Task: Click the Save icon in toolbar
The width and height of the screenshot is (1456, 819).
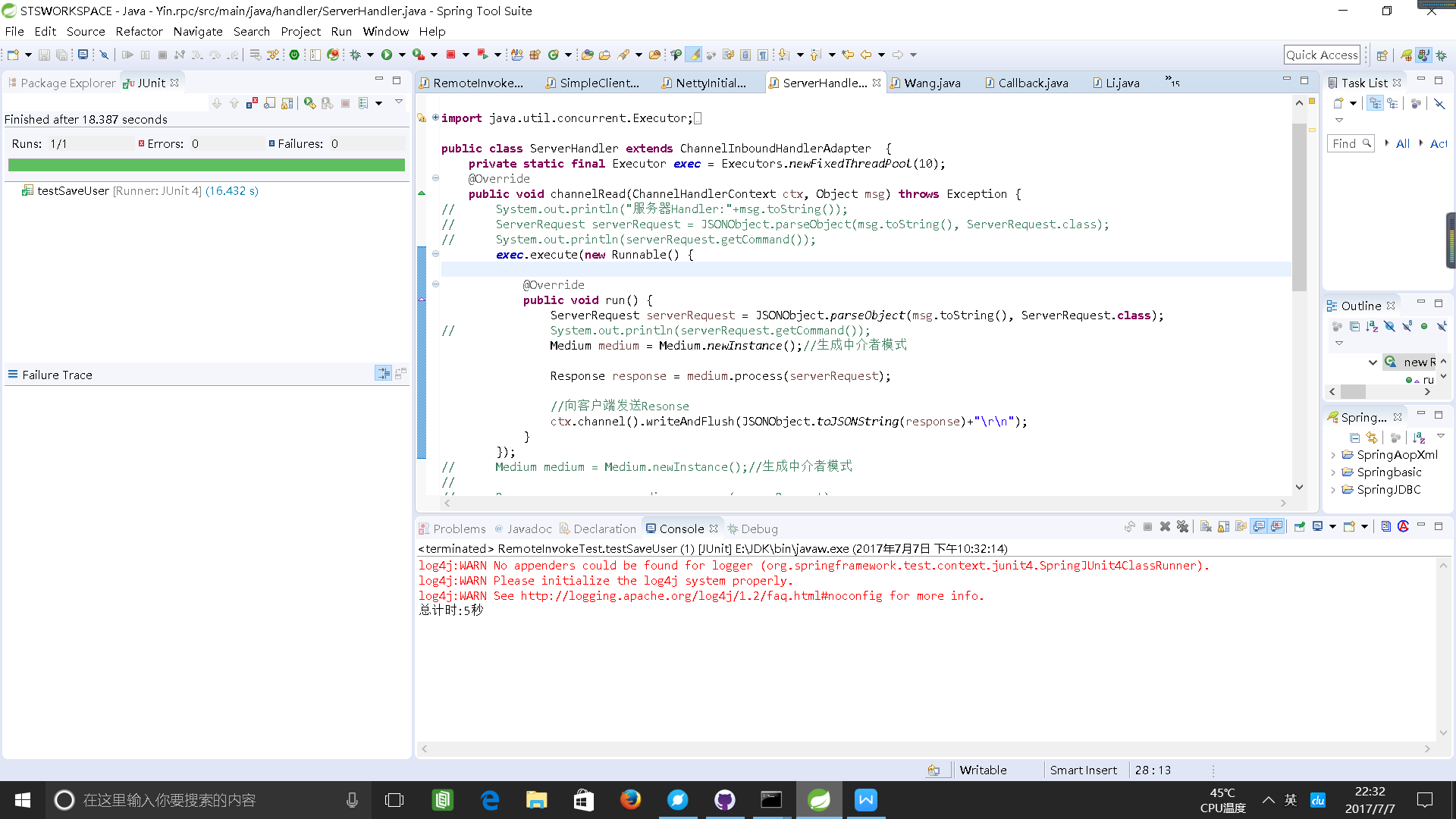Action: point(44,55)
